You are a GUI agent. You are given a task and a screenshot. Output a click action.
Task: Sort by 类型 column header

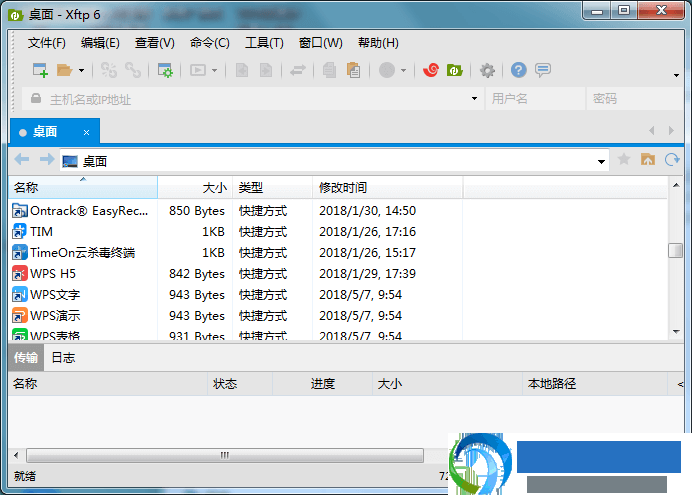[272, 188]
